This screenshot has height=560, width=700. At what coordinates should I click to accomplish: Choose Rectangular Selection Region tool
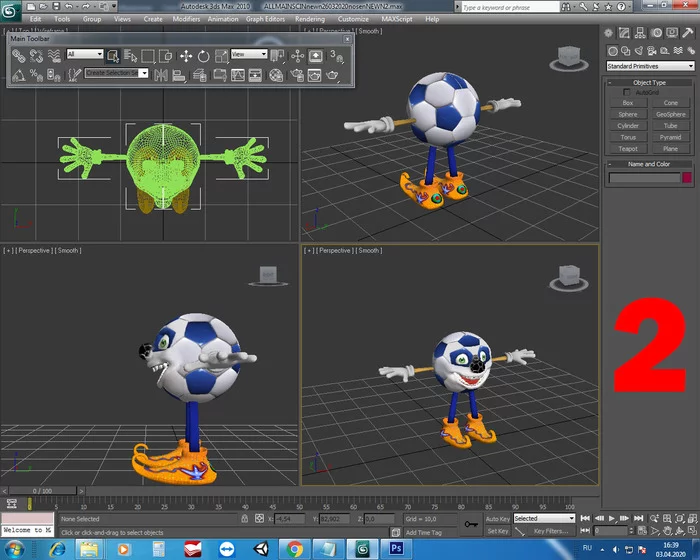(x=148, y=56)
